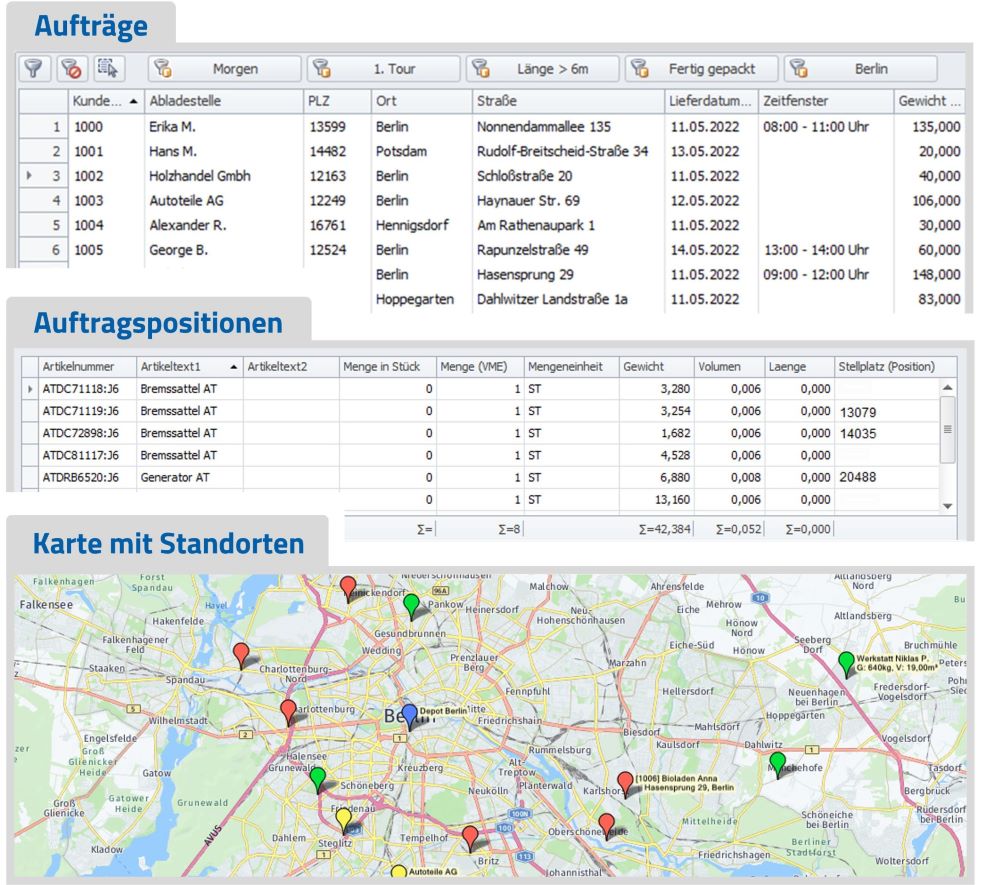The height and width of the screenshot is (885, 1000).
Task: Click the scroll up arrow in Auftragspositionen
Action: pyautogui.click(x=948, y=387)
